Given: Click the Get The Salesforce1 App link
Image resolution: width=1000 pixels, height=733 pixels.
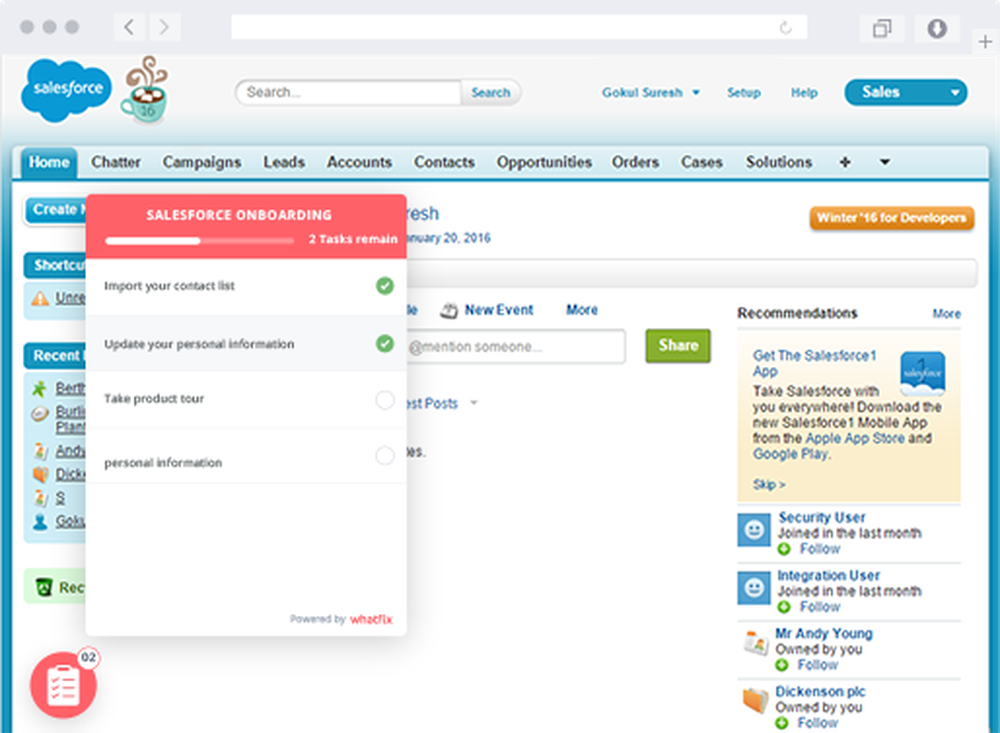Looking at the screenshot, I should point(814,363).
